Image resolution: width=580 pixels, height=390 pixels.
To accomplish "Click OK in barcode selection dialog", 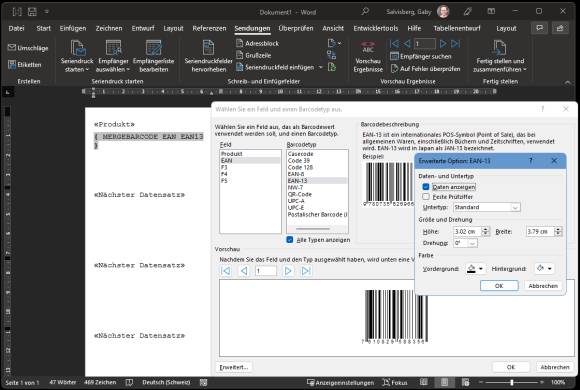I will pos(511,367).
